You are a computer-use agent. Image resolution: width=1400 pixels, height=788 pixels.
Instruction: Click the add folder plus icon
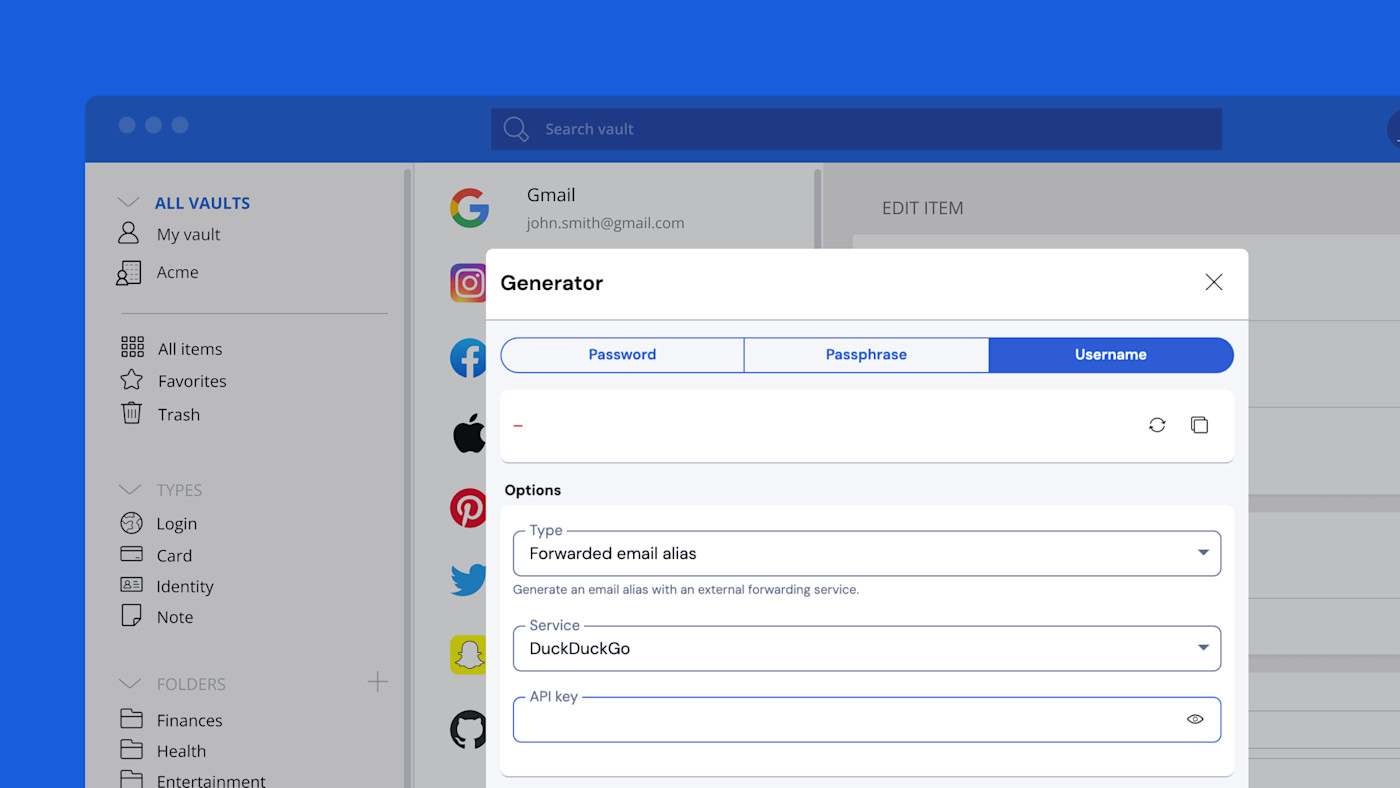377,682
